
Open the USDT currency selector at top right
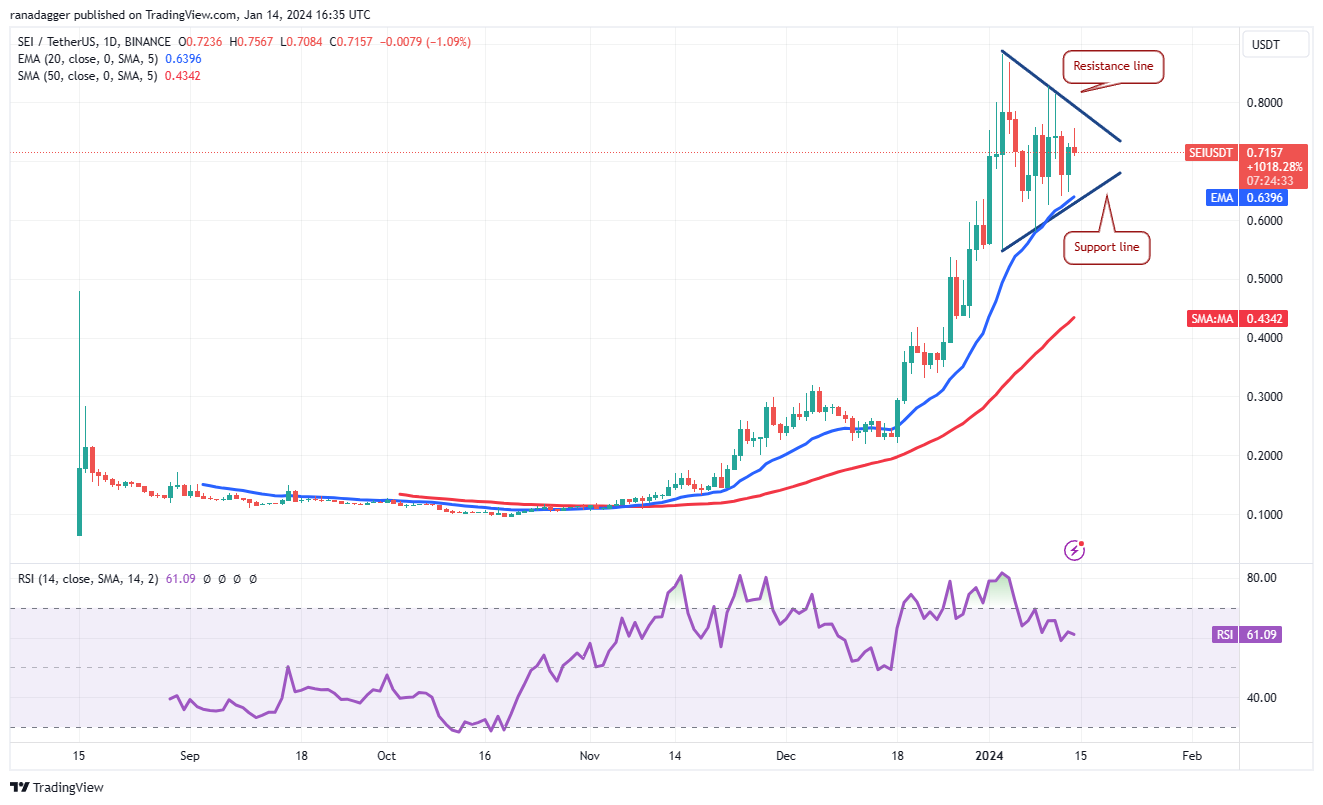(x=1275, y=43)
